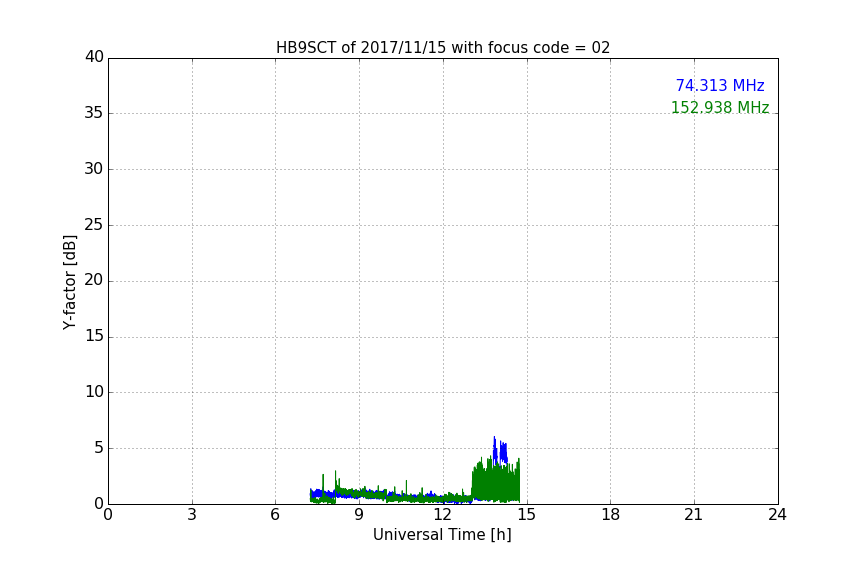Click the y-axis tick value 40
The width and height of the screenshot is (864, 576).
click(94, 57)
